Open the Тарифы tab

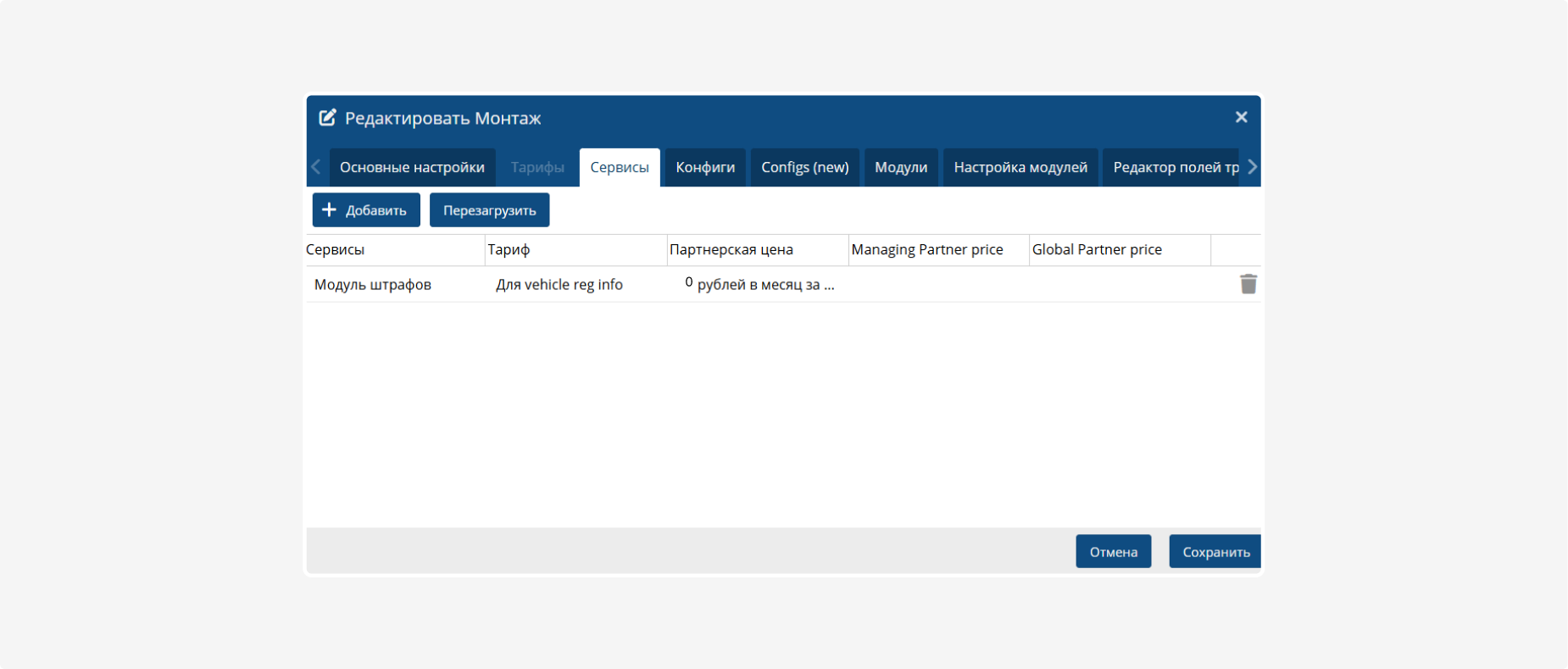537,167
